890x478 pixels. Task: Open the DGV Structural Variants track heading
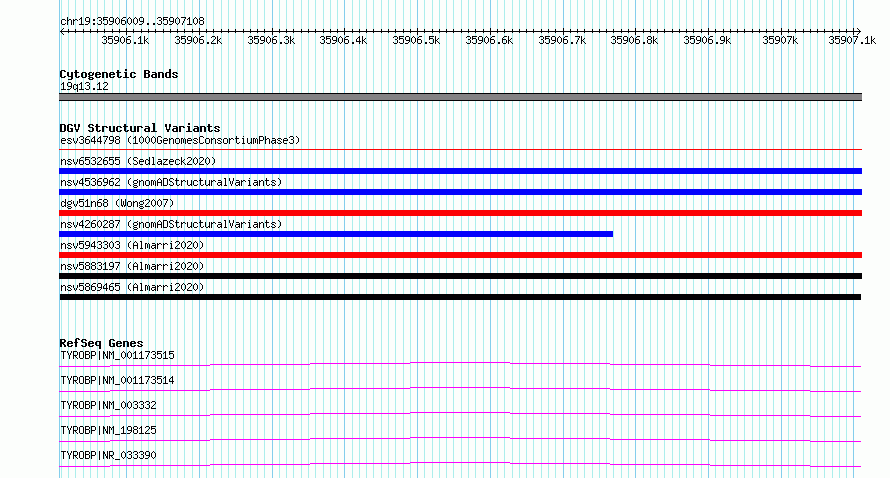140,128
